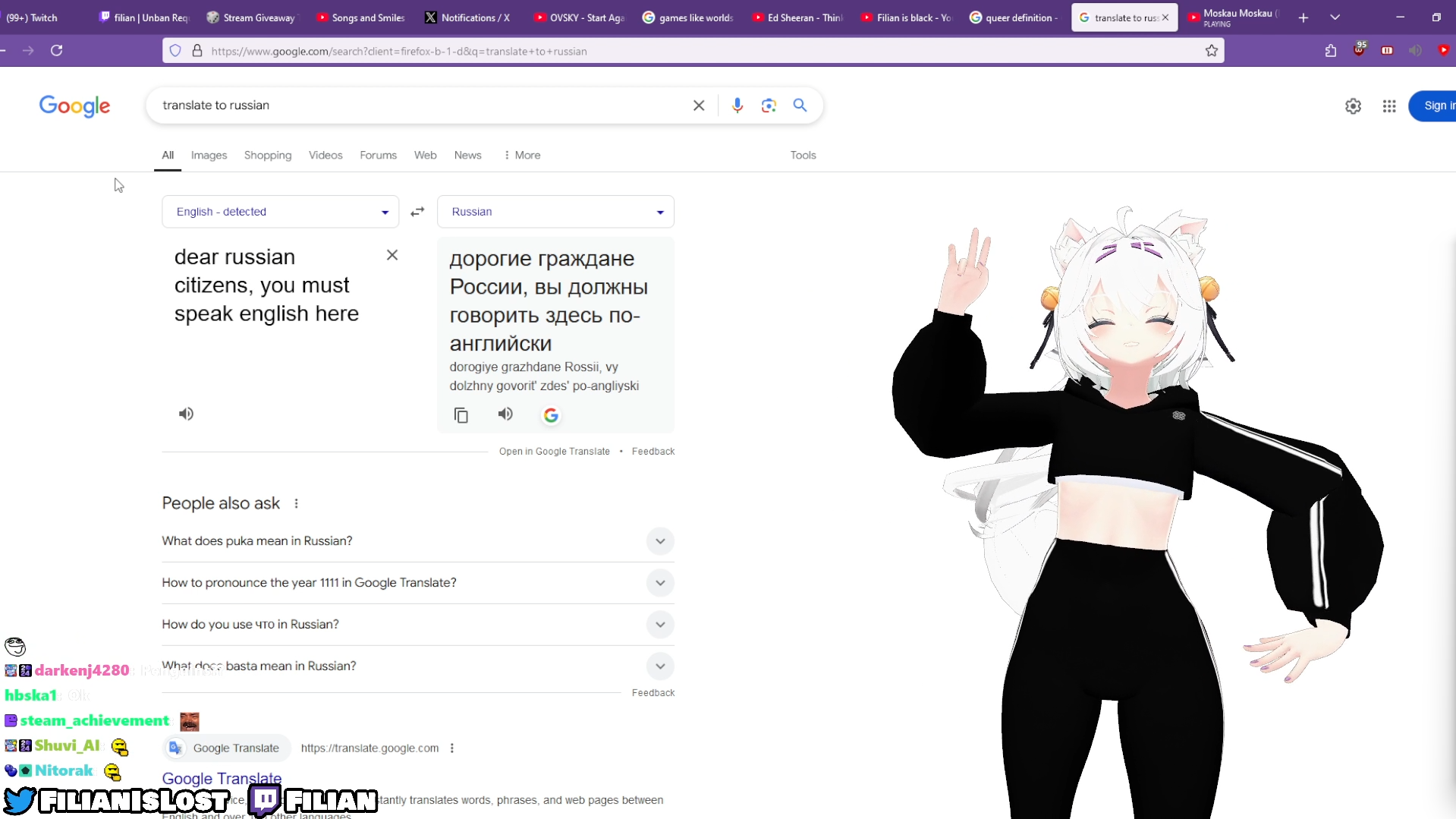Swap the source and target languages

tap(417, 212)
